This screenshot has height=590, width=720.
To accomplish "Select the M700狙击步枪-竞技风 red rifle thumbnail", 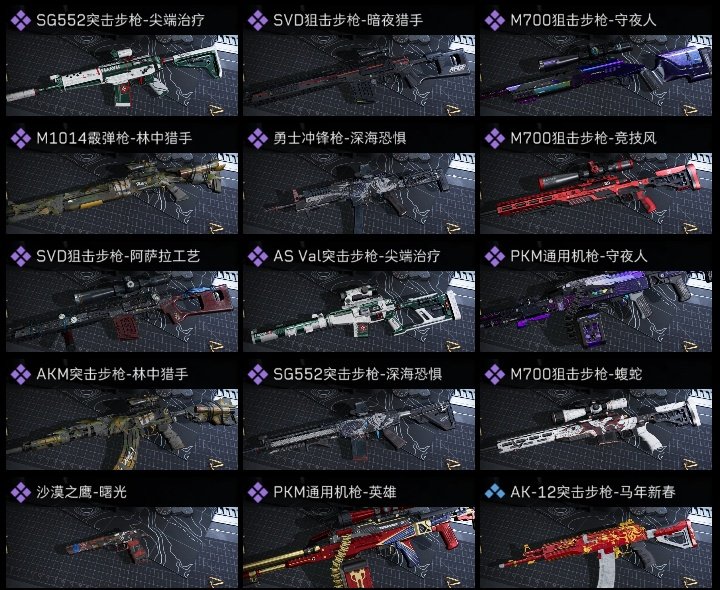I will (x=596, y=193).
